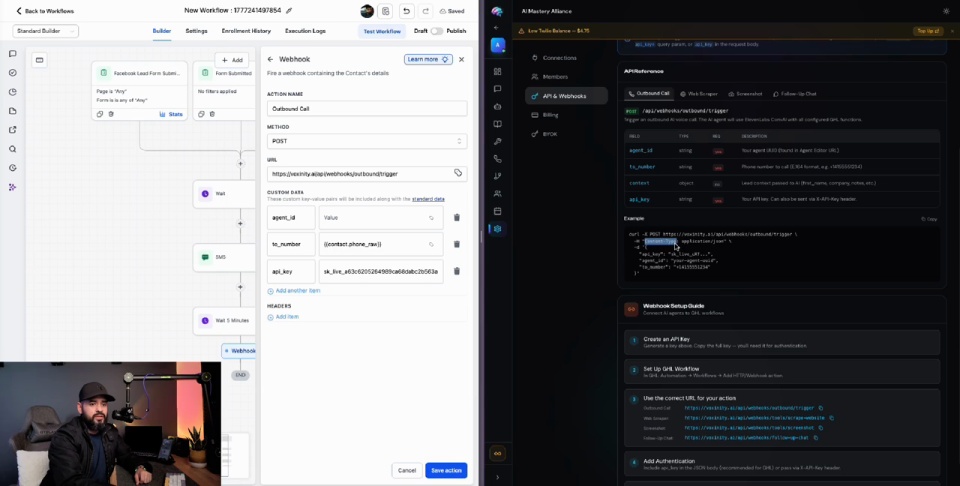960x486 pixels.
Task: Open the comments icon in workflow sidebar
Action: click(x=12, y=54)
